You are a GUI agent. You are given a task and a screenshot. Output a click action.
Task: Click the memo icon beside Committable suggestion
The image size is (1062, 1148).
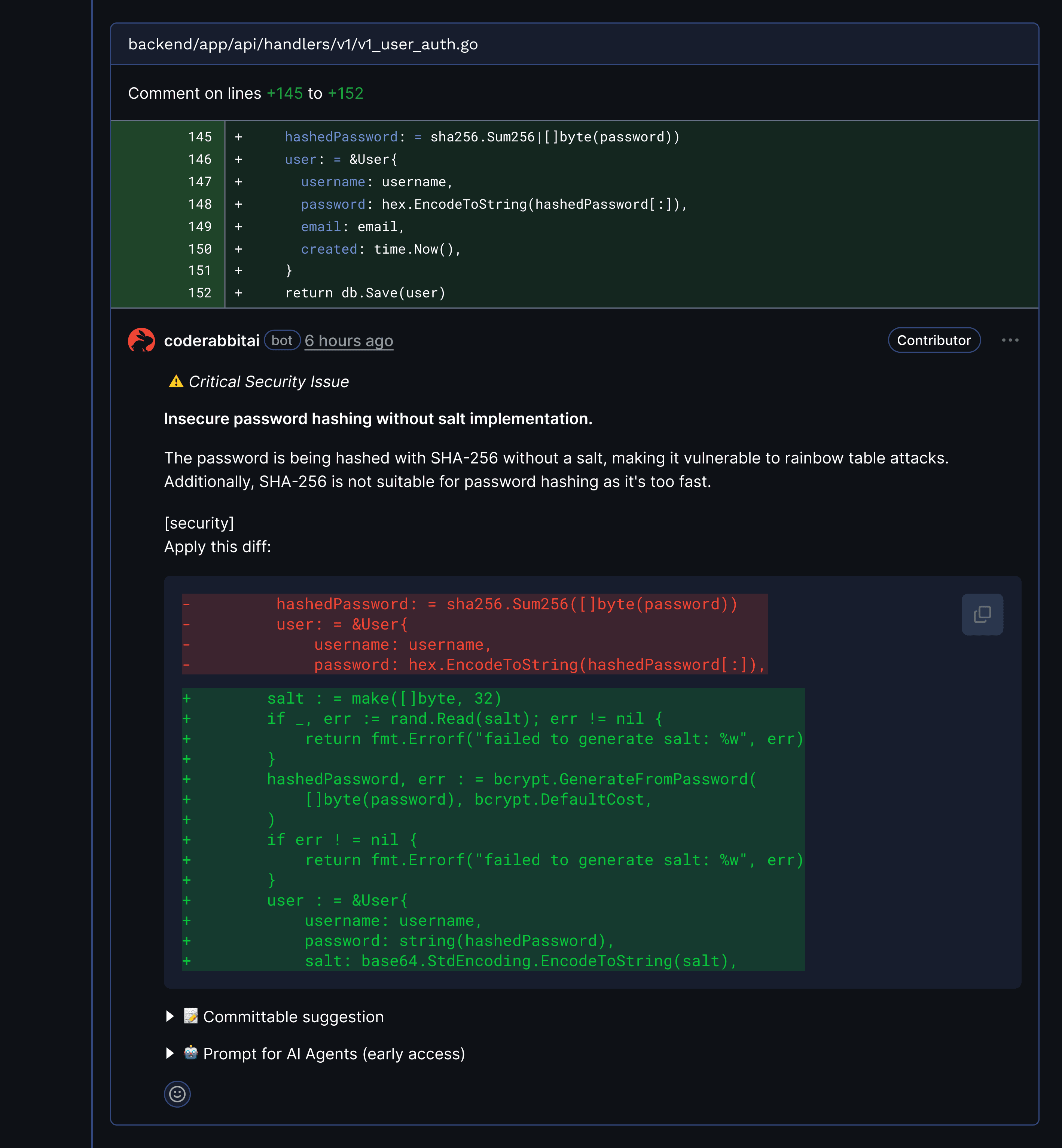191,1016
